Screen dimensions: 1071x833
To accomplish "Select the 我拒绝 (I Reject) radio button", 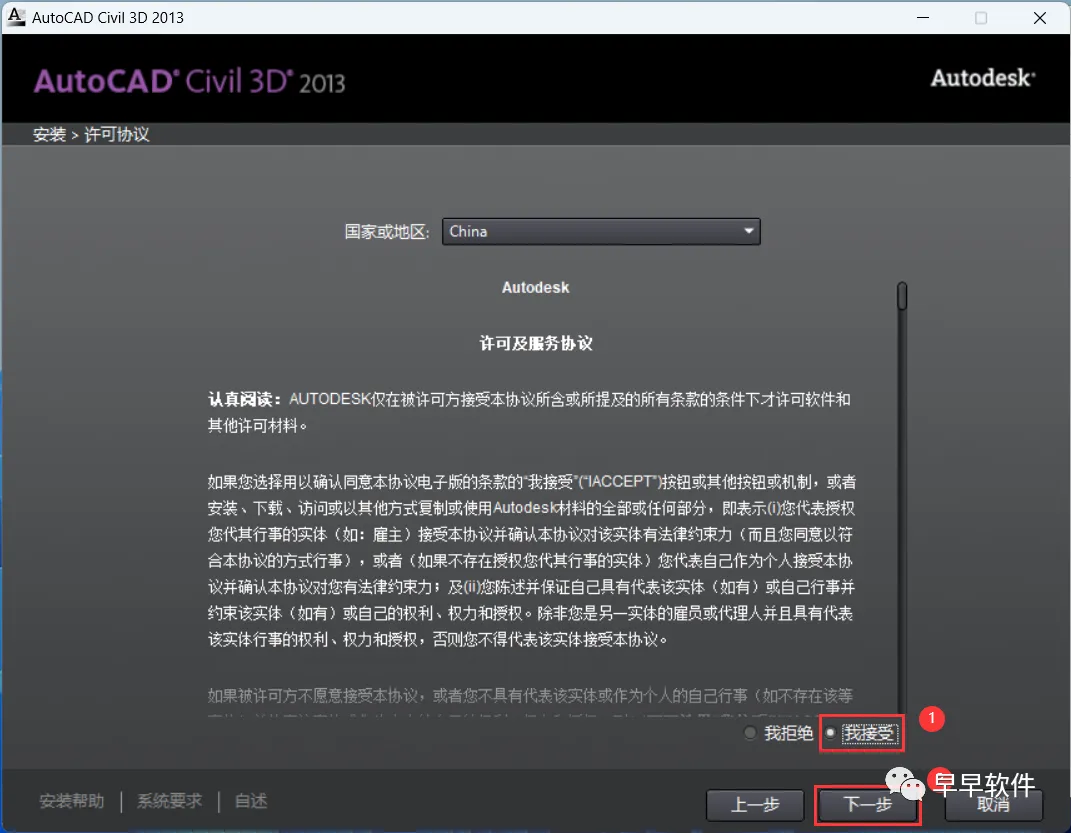I will [750, 733].
